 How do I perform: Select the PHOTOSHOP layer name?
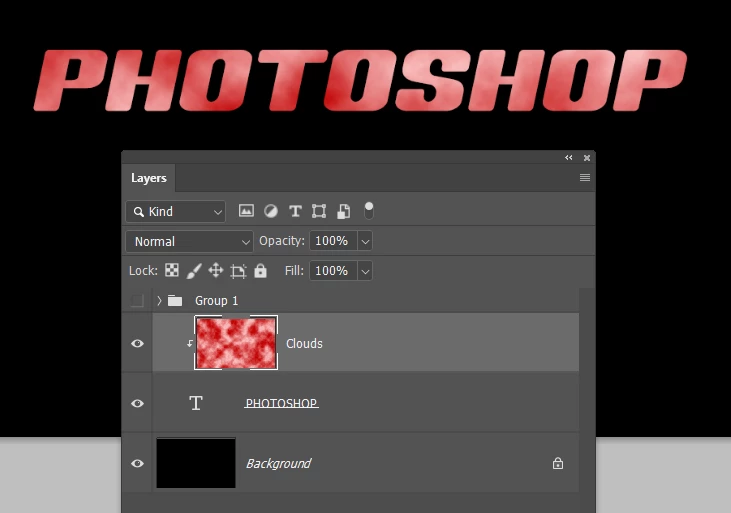(x=282, y=403)
